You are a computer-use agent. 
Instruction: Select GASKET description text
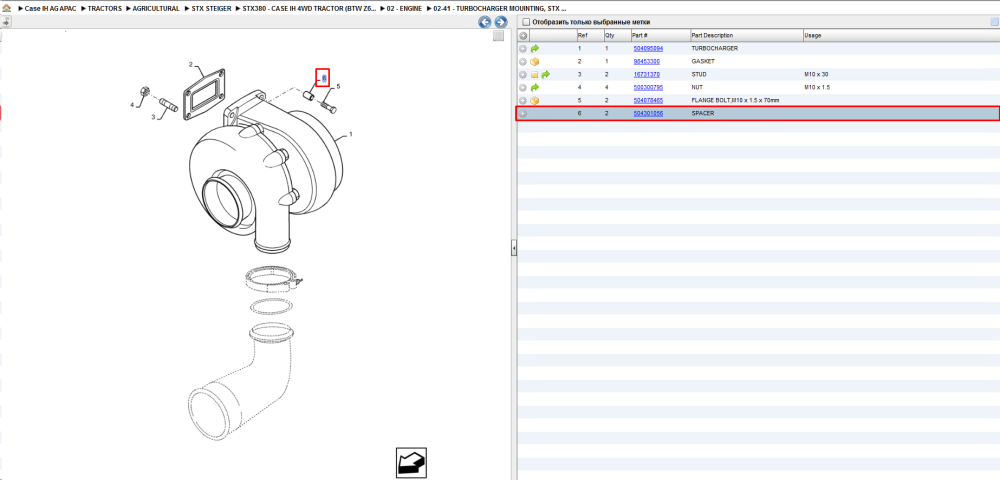(703, 62)
